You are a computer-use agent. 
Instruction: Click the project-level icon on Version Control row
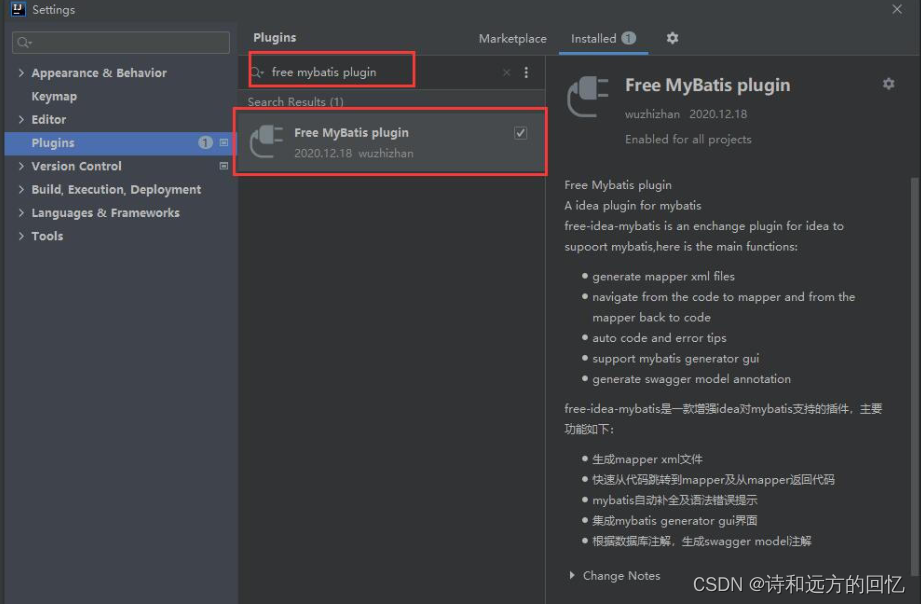[224, 166]
